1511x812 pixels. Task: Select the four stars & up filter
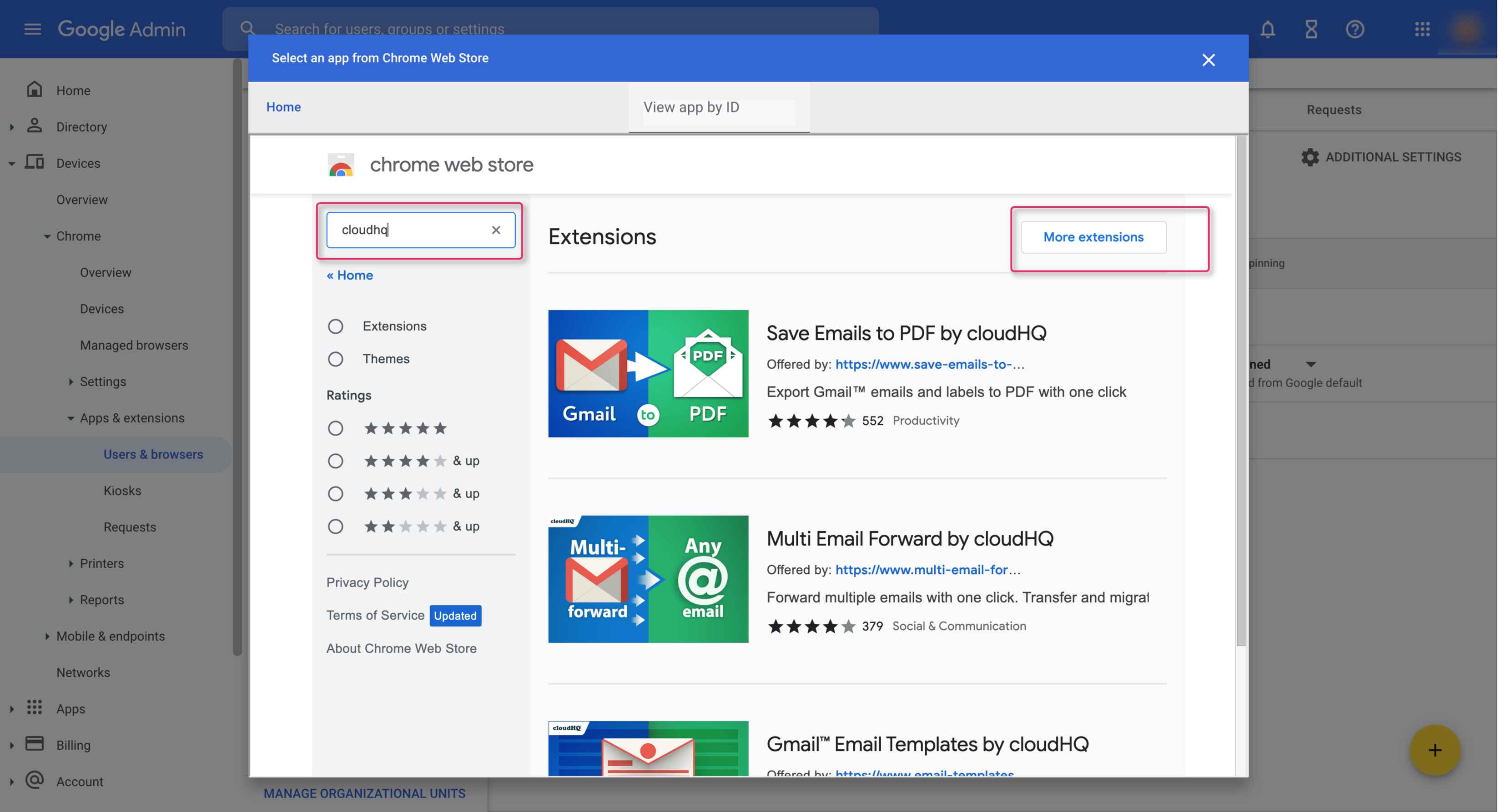336,461
